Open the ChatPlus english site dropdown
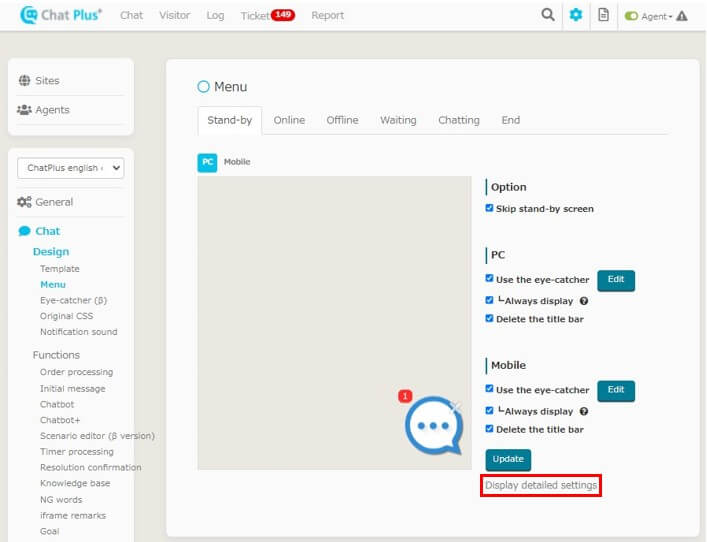The height and width of the screenshot is (542, 707). tap(70, 168)
